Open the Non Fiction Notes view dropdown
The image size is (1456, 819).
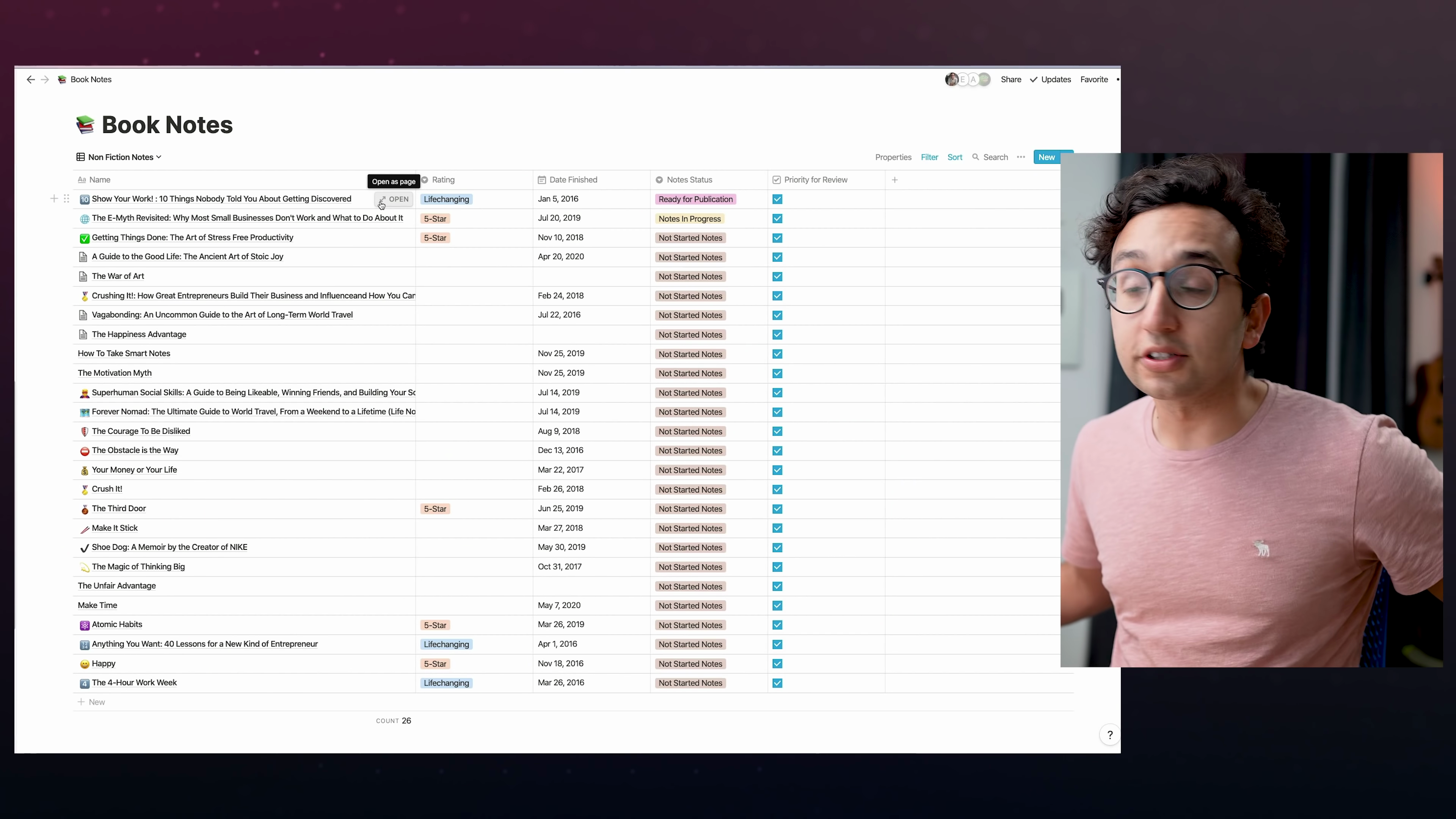119,157
